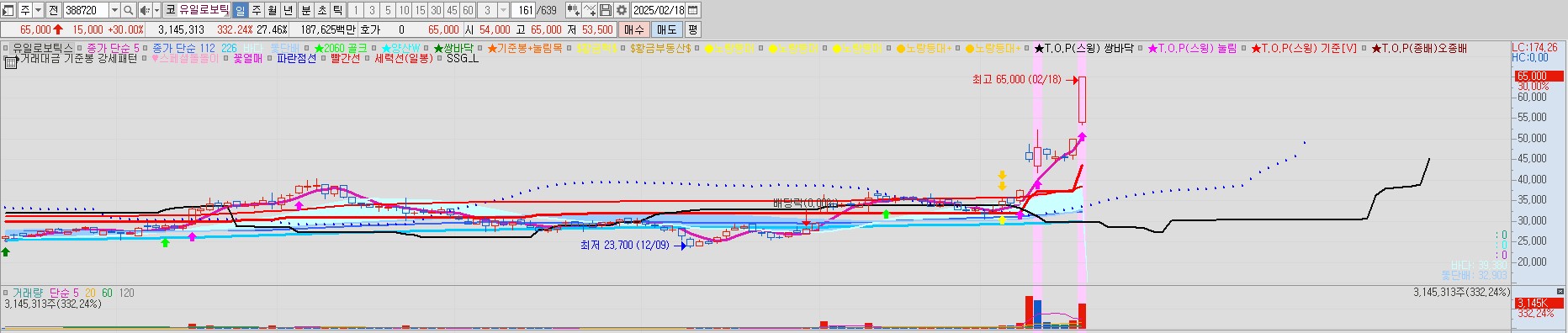Click the 평 button next to 매도
Viewport: 1568px width, 333px height.
coord(692,29)
